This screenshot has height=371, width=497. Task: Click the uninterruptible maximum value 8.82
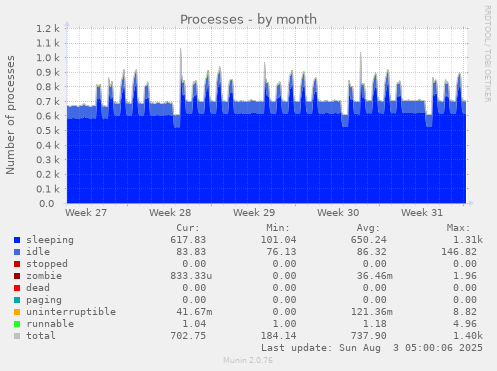(465, 312)
